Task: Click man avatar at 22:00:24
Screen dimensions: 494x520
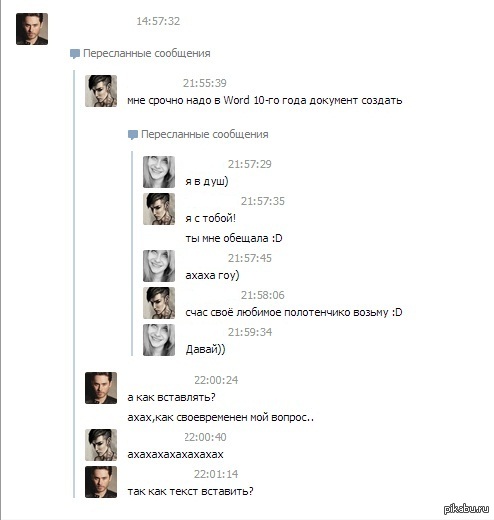Action: click(x=101, y=388)
